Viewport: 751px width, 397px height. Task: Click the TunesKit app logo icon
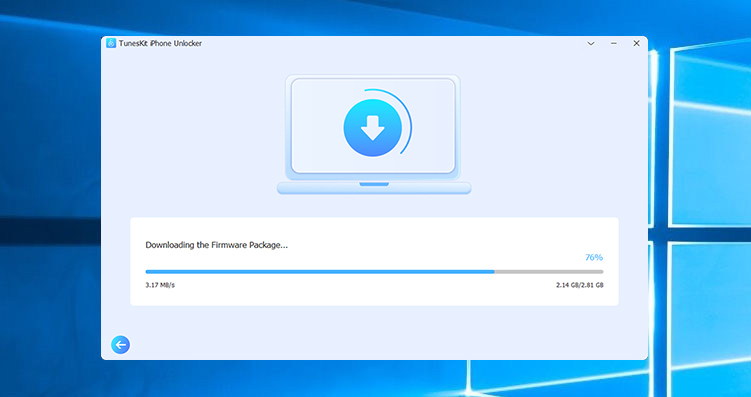(111, 43)
